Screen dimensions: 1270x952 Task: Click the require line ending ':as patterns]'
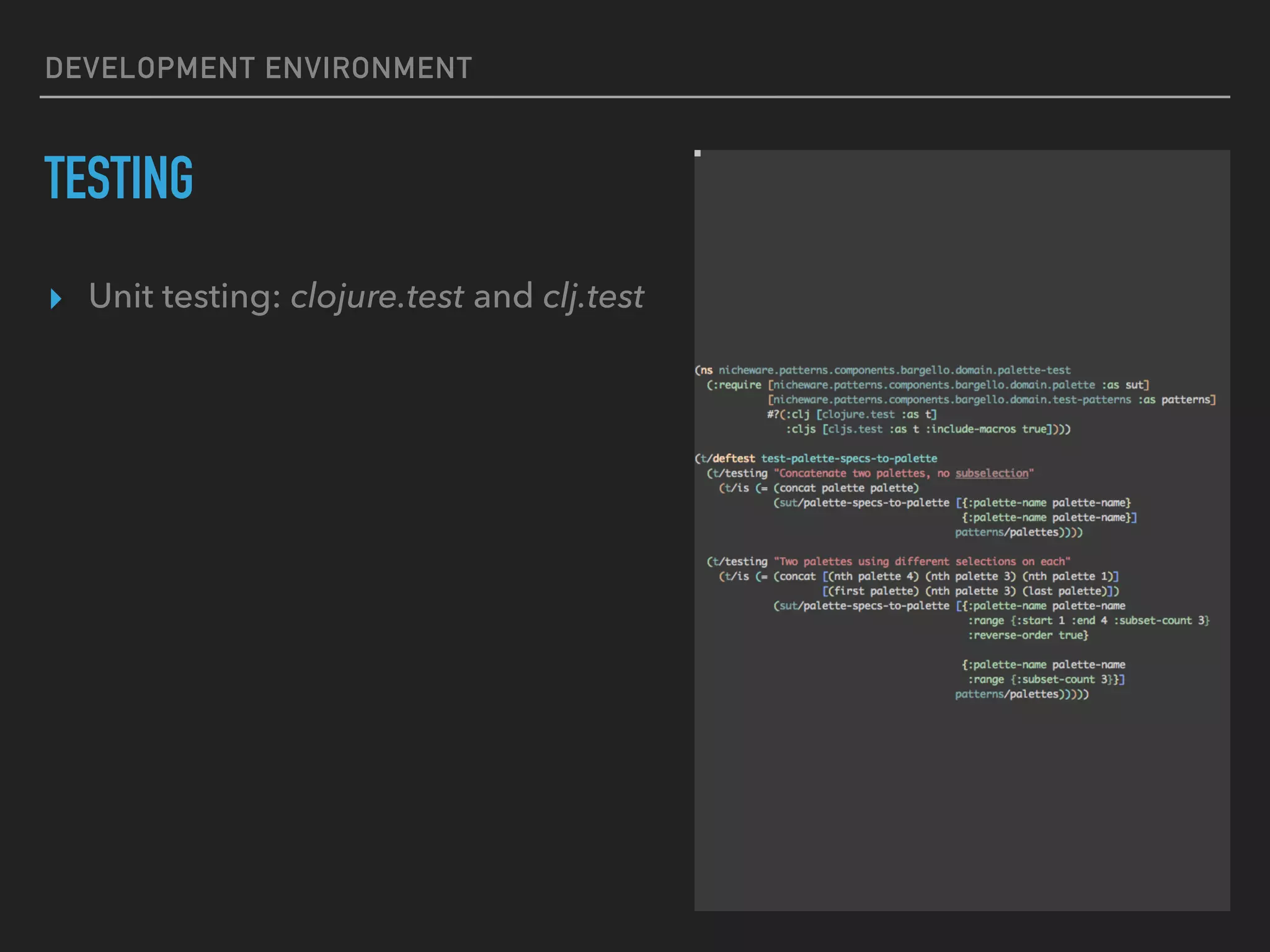click(x=992, y=400)
